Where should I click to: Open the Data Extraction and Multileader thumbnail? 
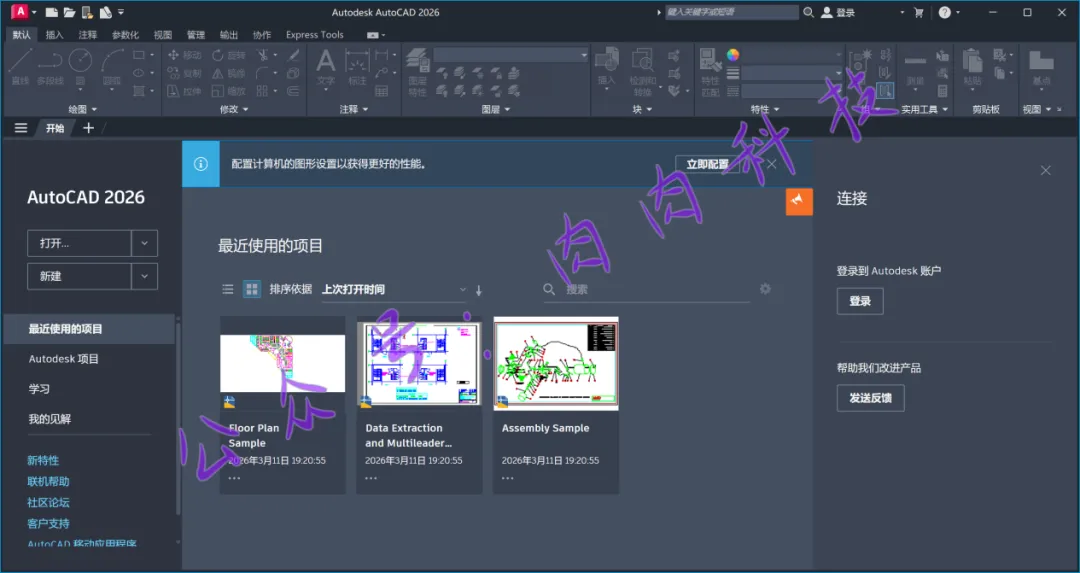coord(419,364)
